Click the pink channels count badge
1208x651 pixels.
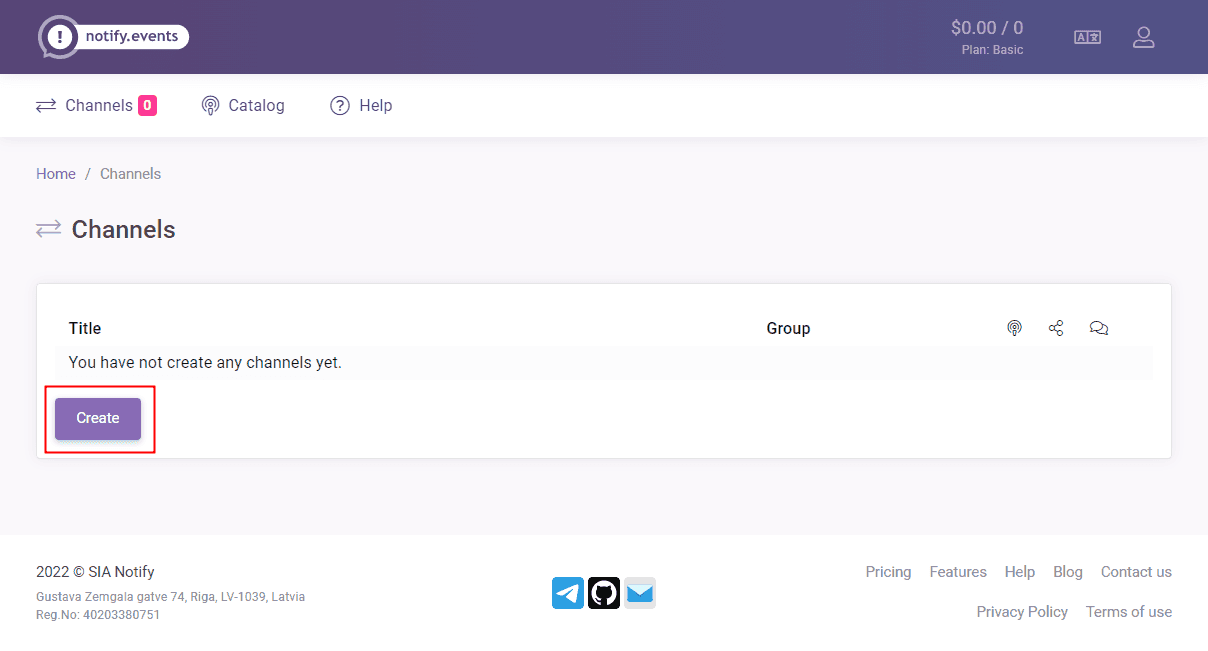click(147, 105)
